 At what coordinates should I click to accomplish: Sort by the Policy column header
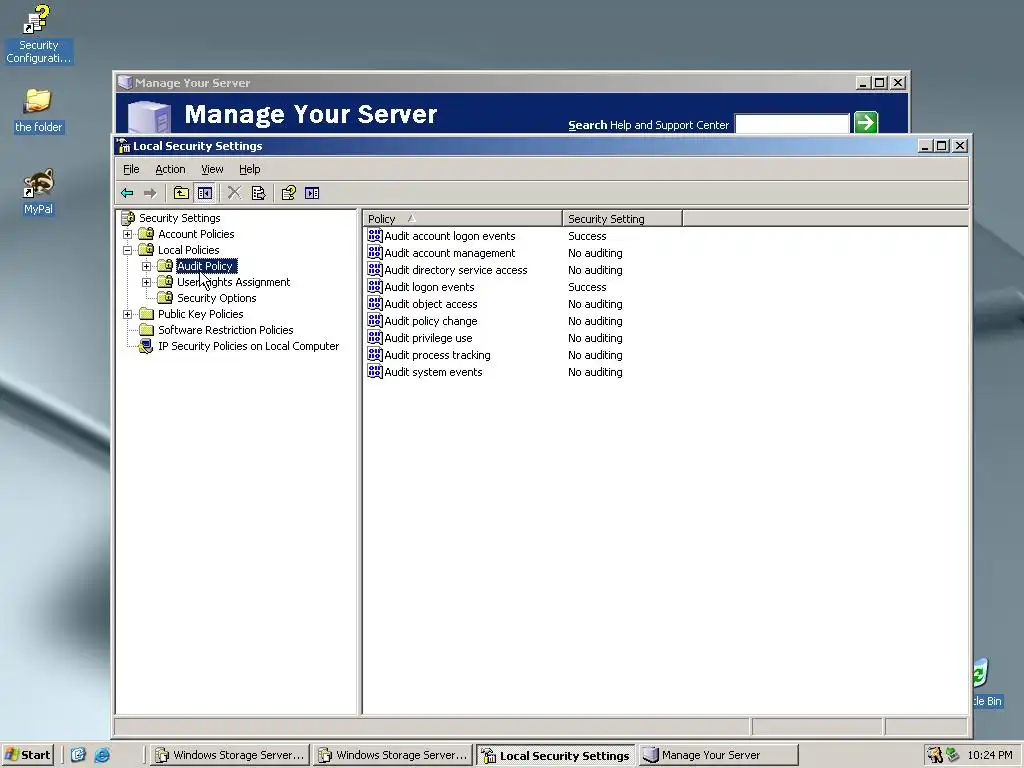462,219
